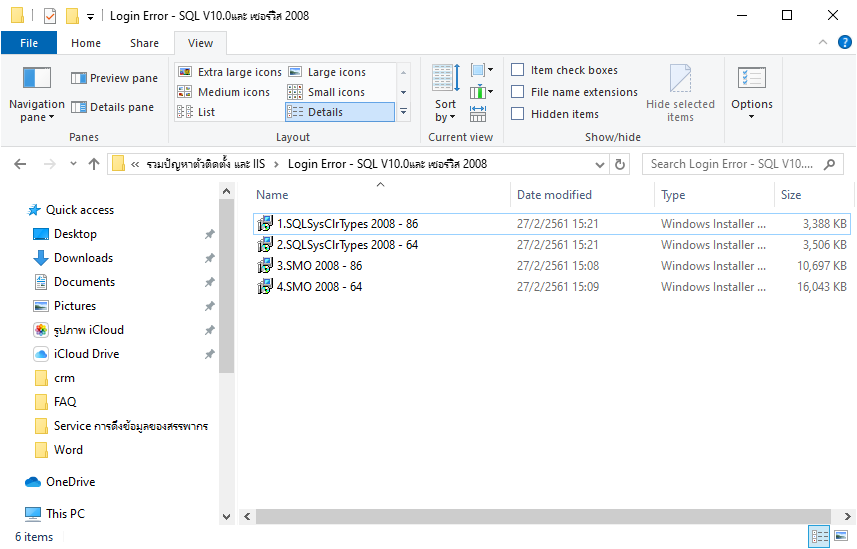Viewport: 857px width, 549px height.
Task: Click the Properties quick access toolbar icon
Action: (x=50, y=16)
